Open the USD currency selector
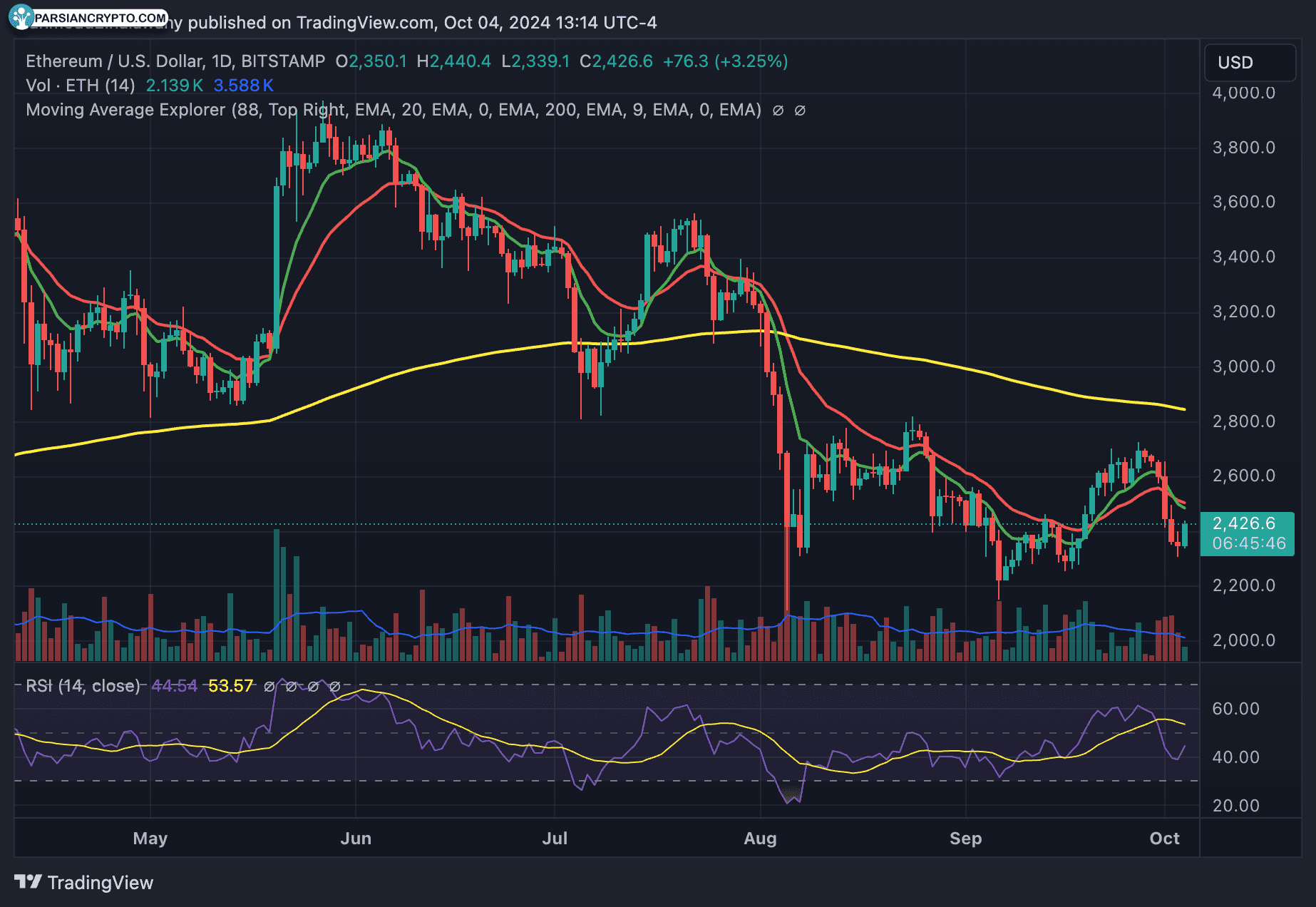 [x=1250, y=63]
